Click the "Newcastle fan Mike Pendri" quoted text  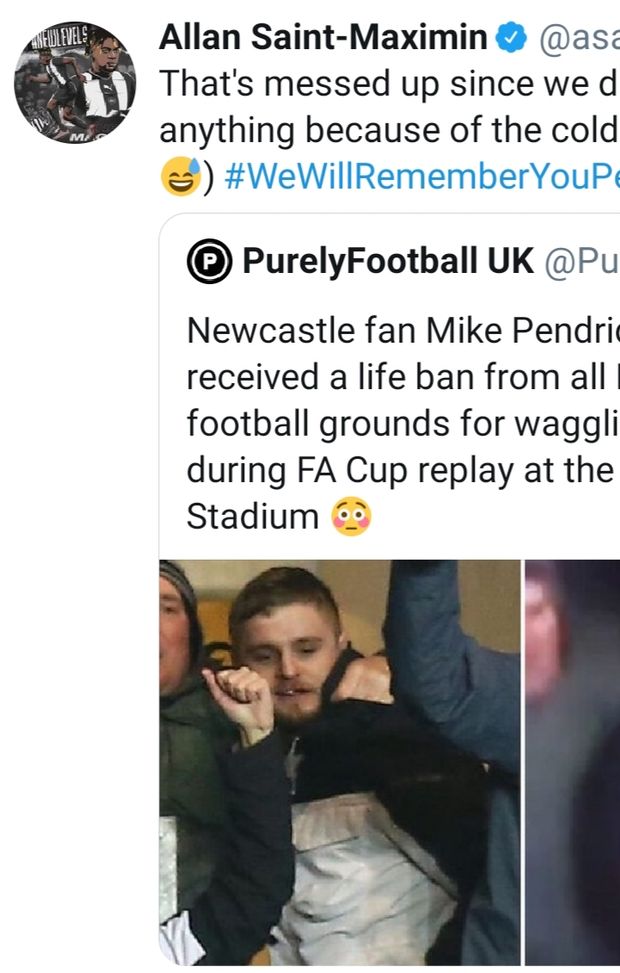[400, 329]
